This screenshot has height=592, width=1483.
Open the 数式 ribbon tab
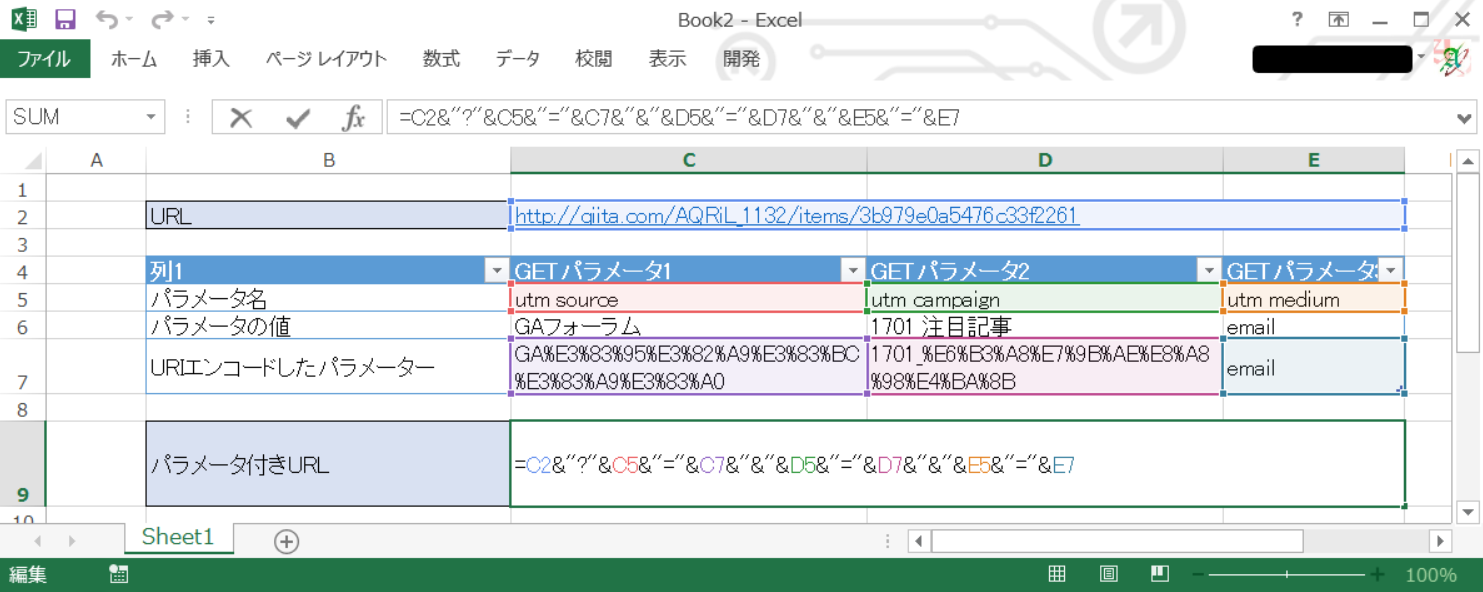(441, 59)
